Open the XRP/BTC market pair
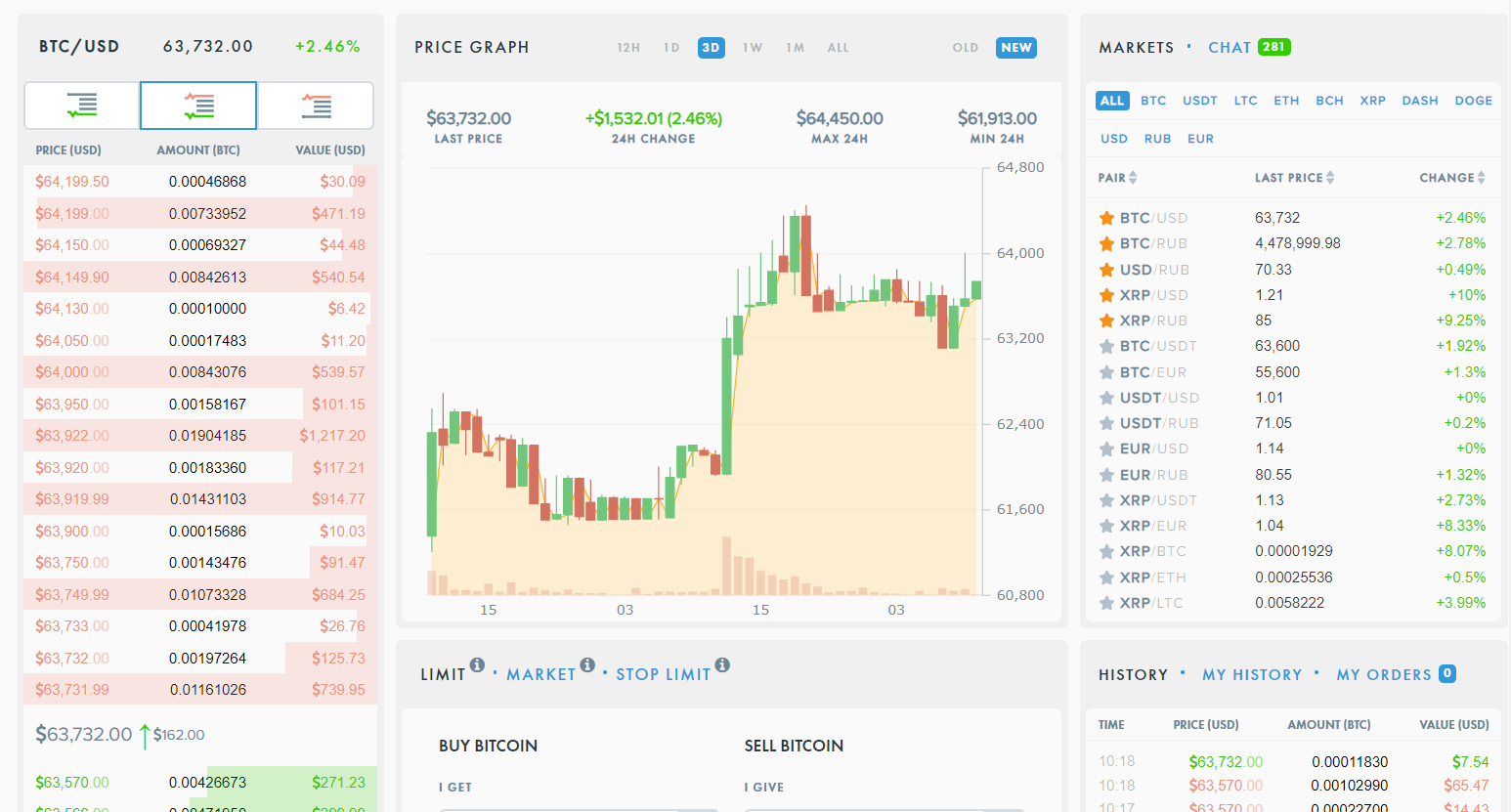The width and height of the screenshot is (1511, 812). click(x=1294, y=551)
